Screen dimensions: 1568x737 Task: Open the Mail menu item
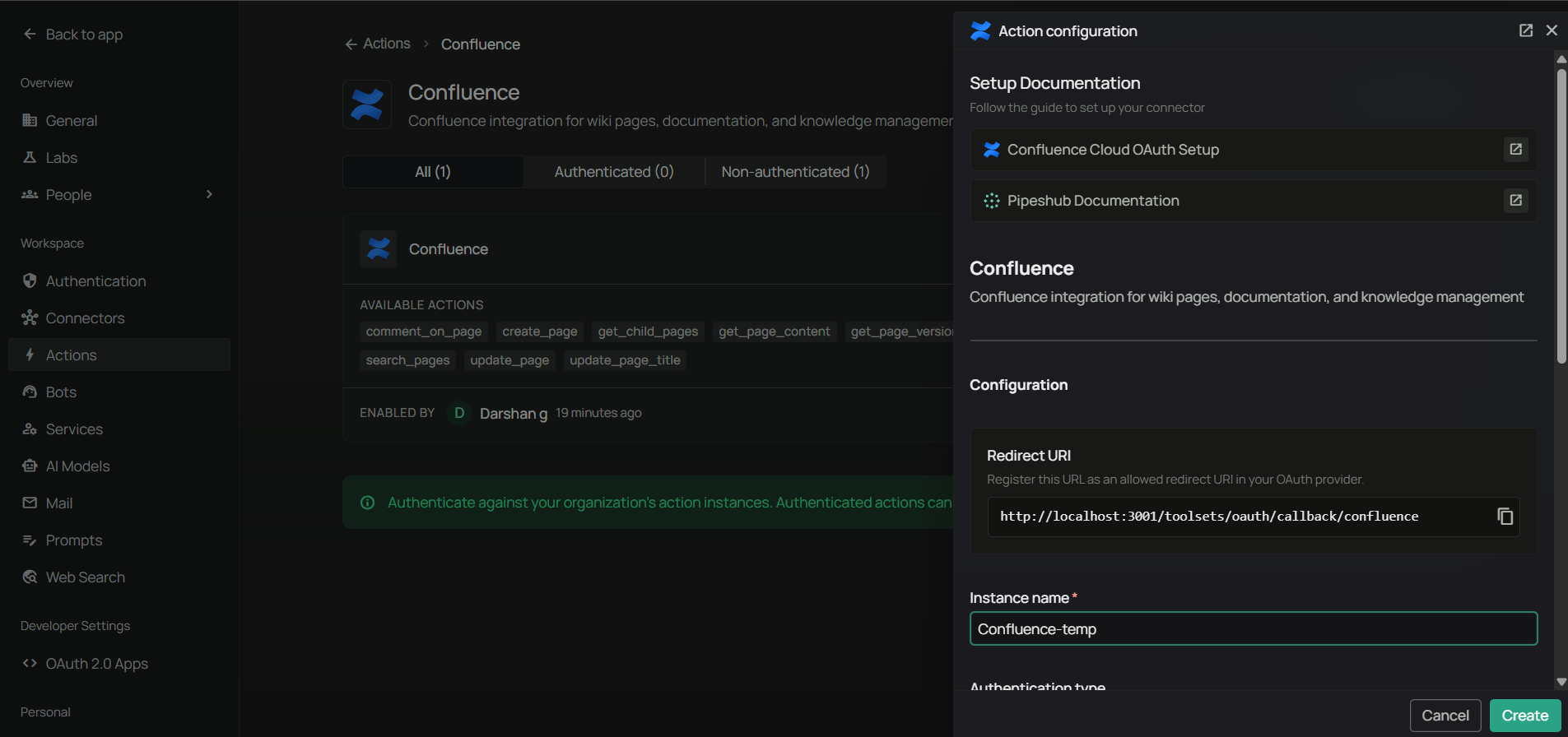[x=119, y=503]
